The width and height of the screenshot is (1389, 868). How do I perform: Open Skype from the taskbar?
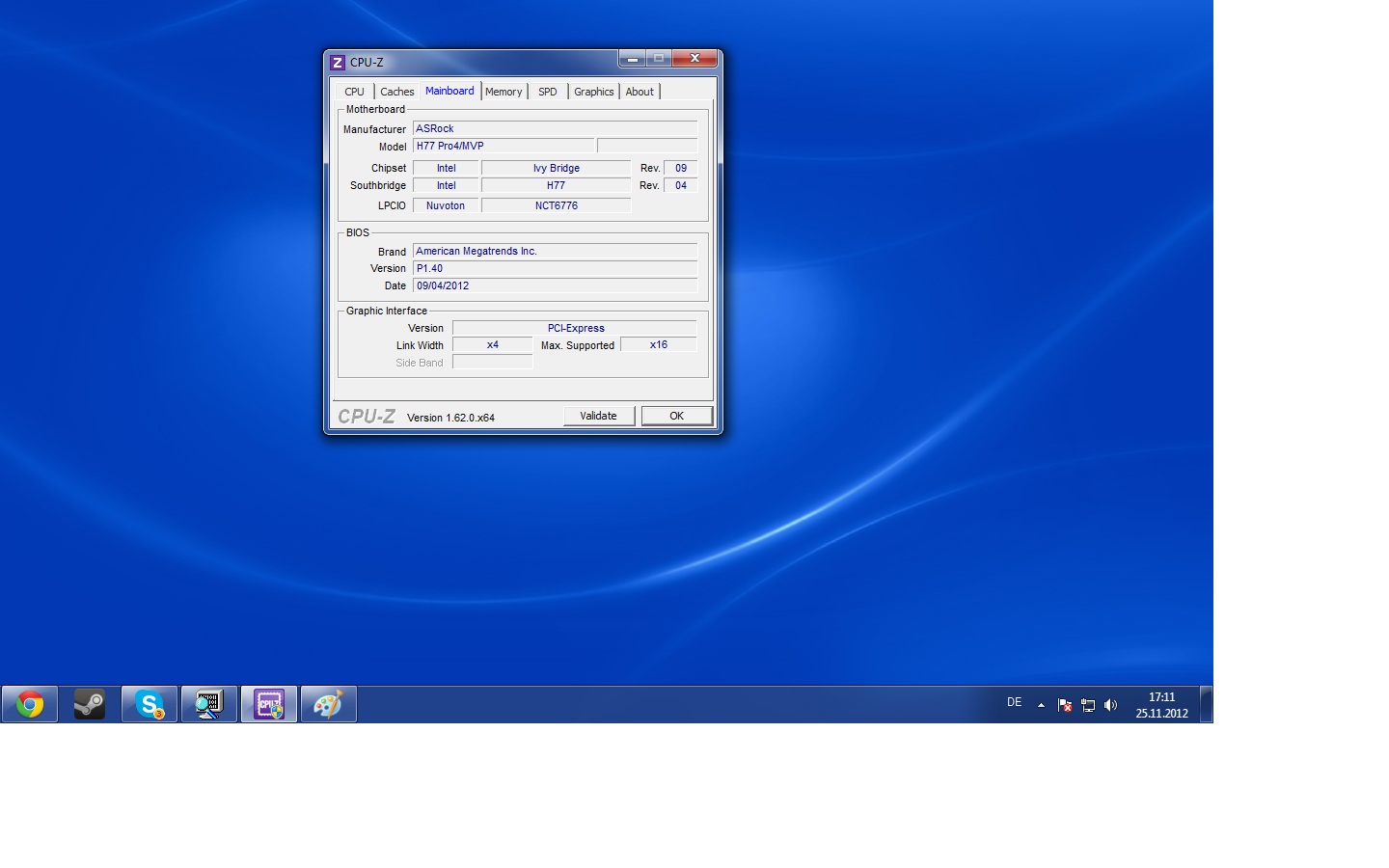point(150,705)
